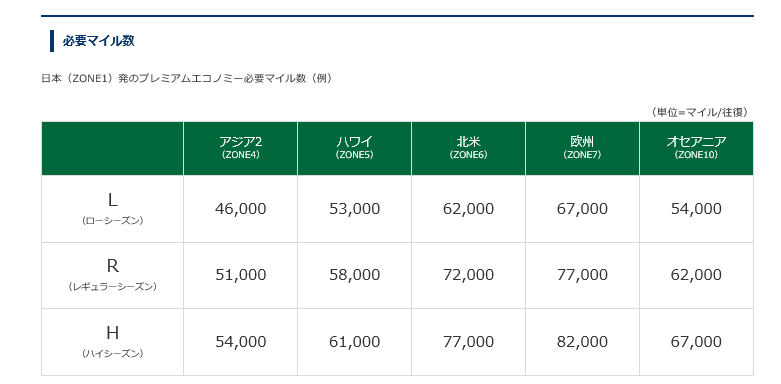
Task: Click the 単位=マイル/往復 unit note
Action: pyautogui.click(x=699, y=113)
